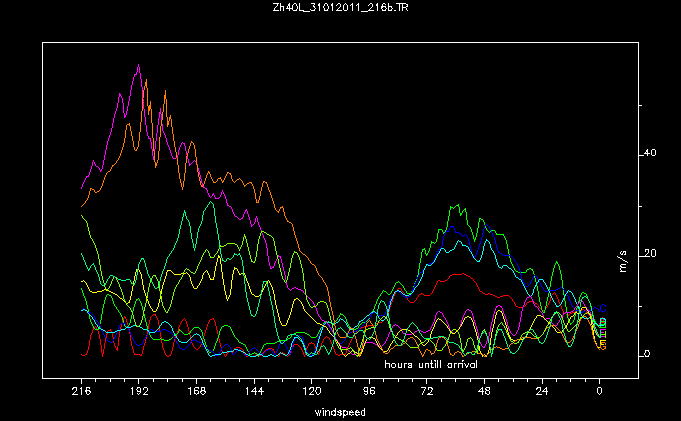Click the 40 value on the y-axis
Screen dimensions: 681x421
tap(649, 153)
